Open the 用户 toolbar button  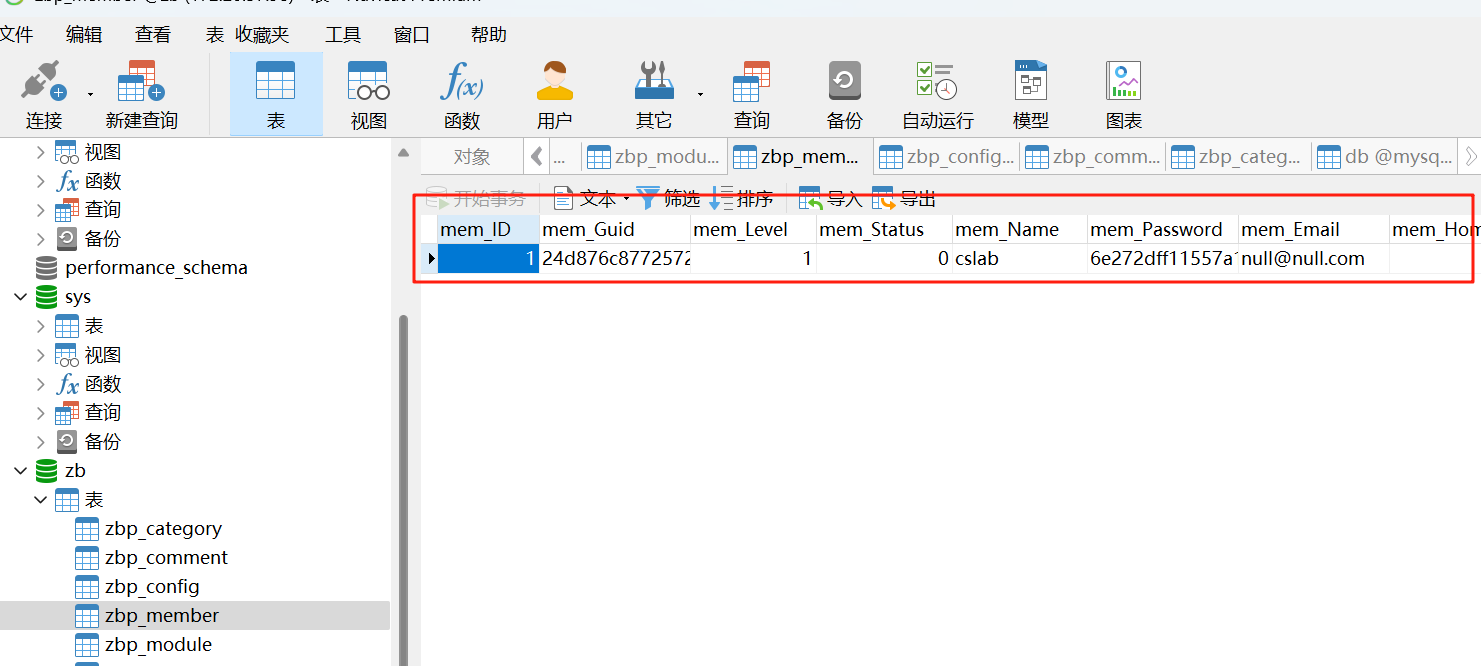coord(554,95)
